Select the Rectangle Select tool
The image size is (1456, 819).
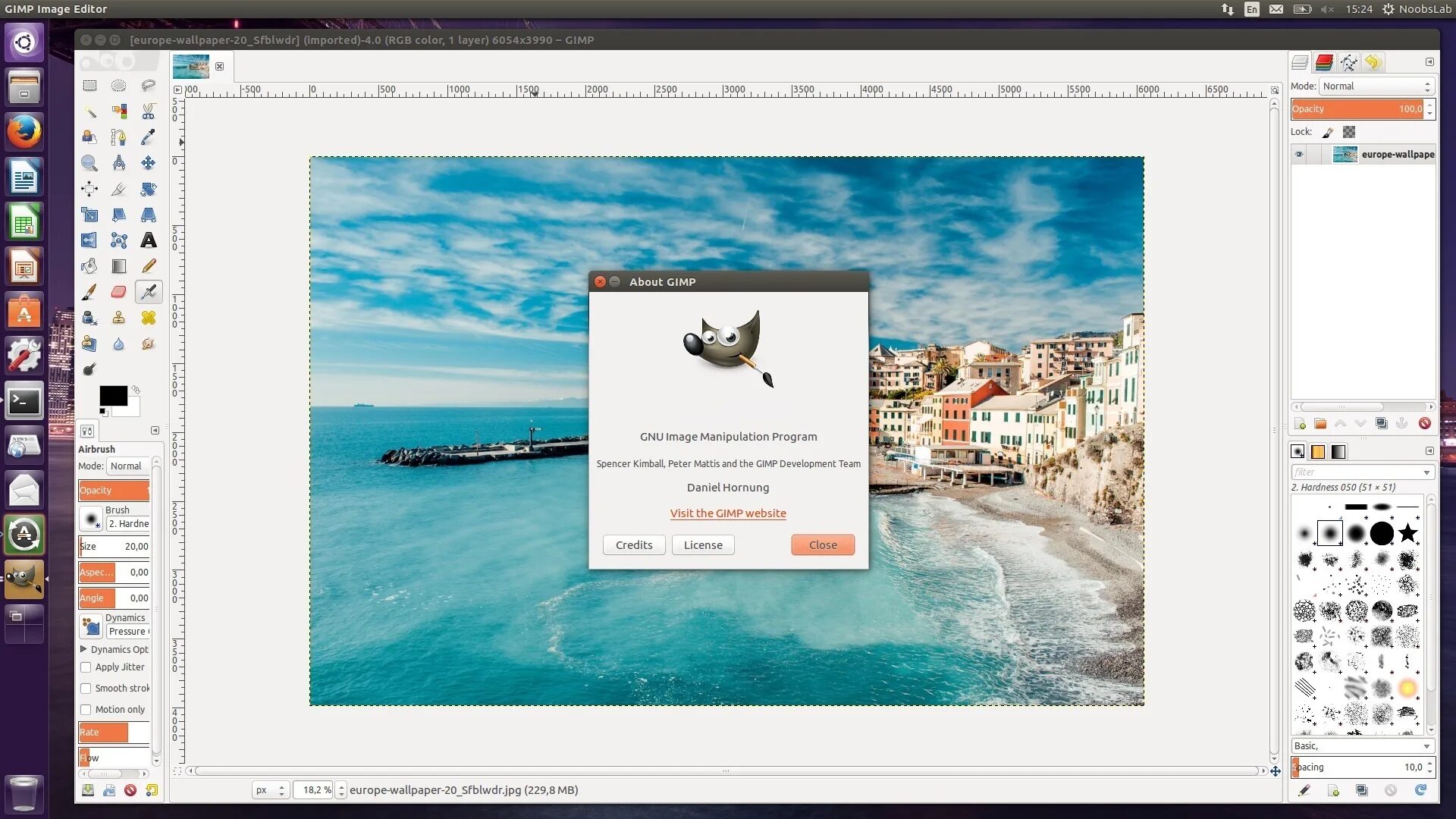coord(89,86)
